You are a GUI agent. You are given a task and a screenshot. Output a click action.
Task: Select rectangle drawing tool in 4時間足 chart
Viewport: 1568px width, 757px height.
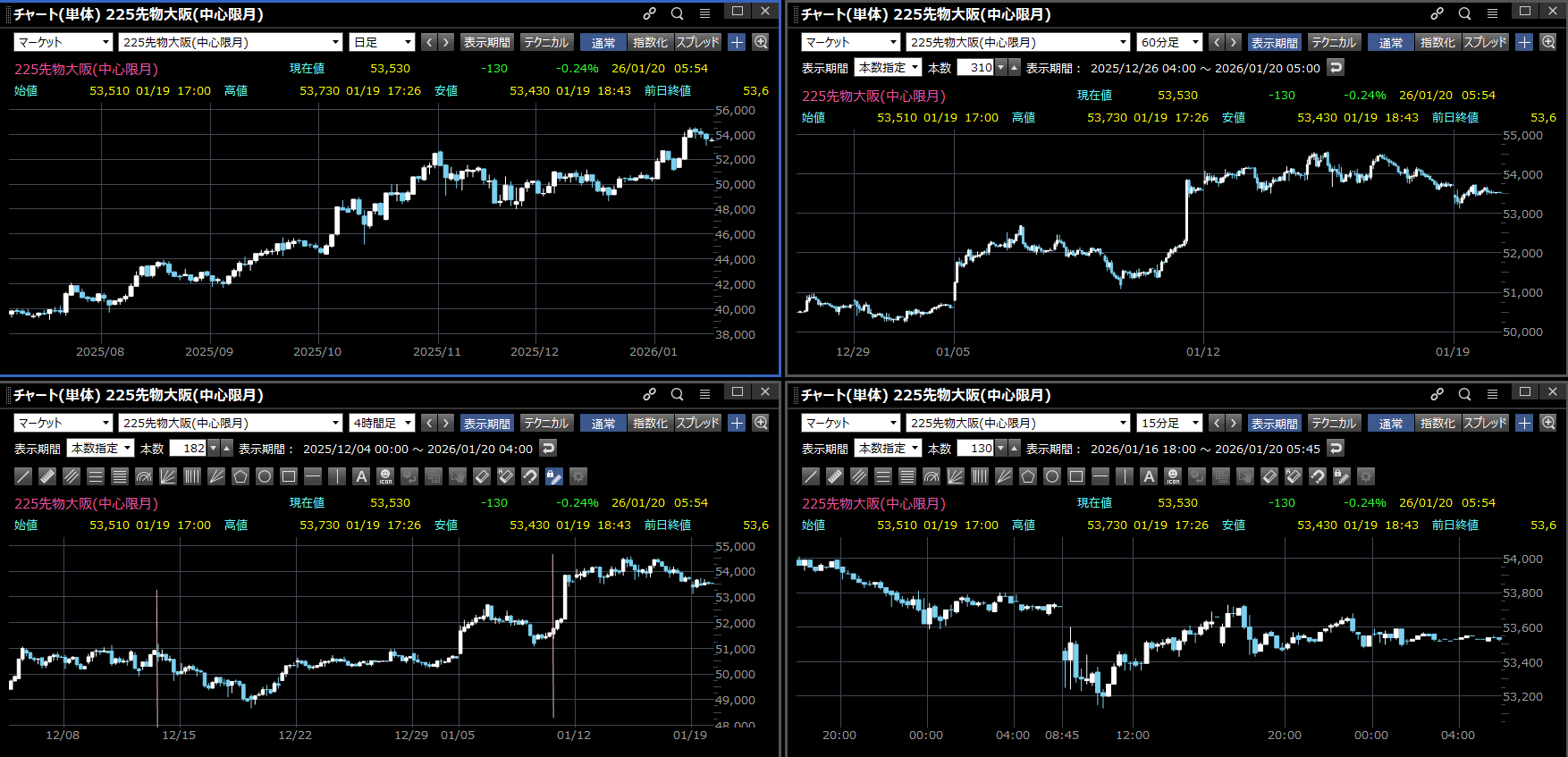pos(289,476)
